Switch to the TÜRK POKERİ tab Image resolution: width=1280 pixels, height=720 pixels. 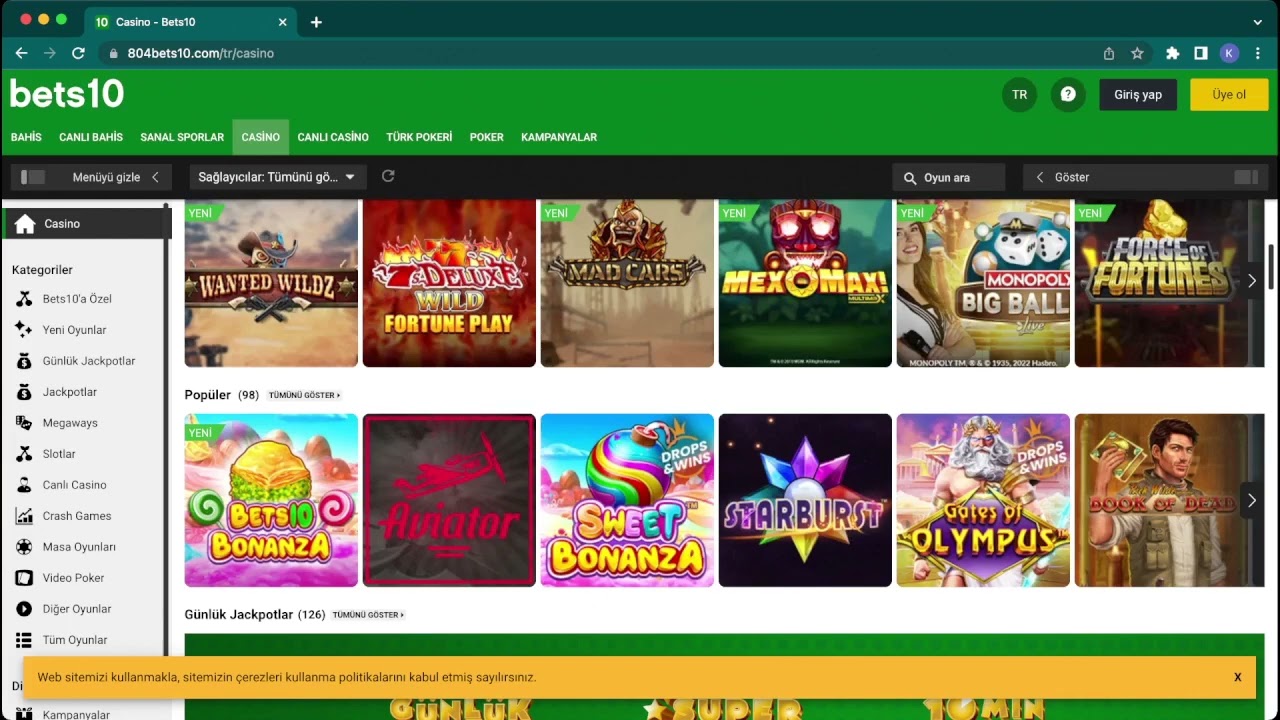pyautogui.click(x=419, y=137)
